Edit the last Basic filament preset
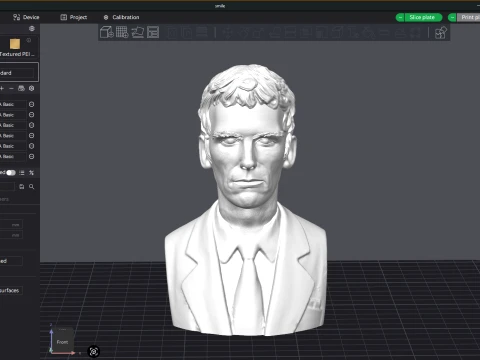 [32, 156]
